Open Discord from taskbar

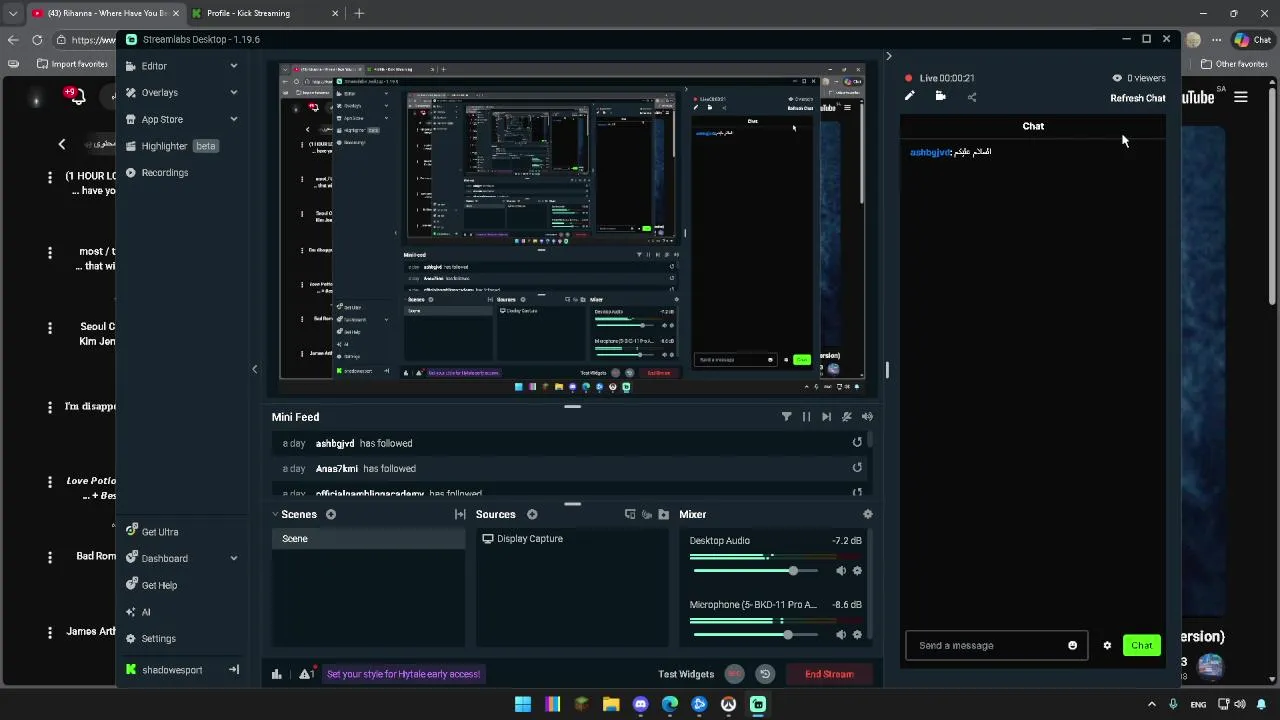[641, 704]
